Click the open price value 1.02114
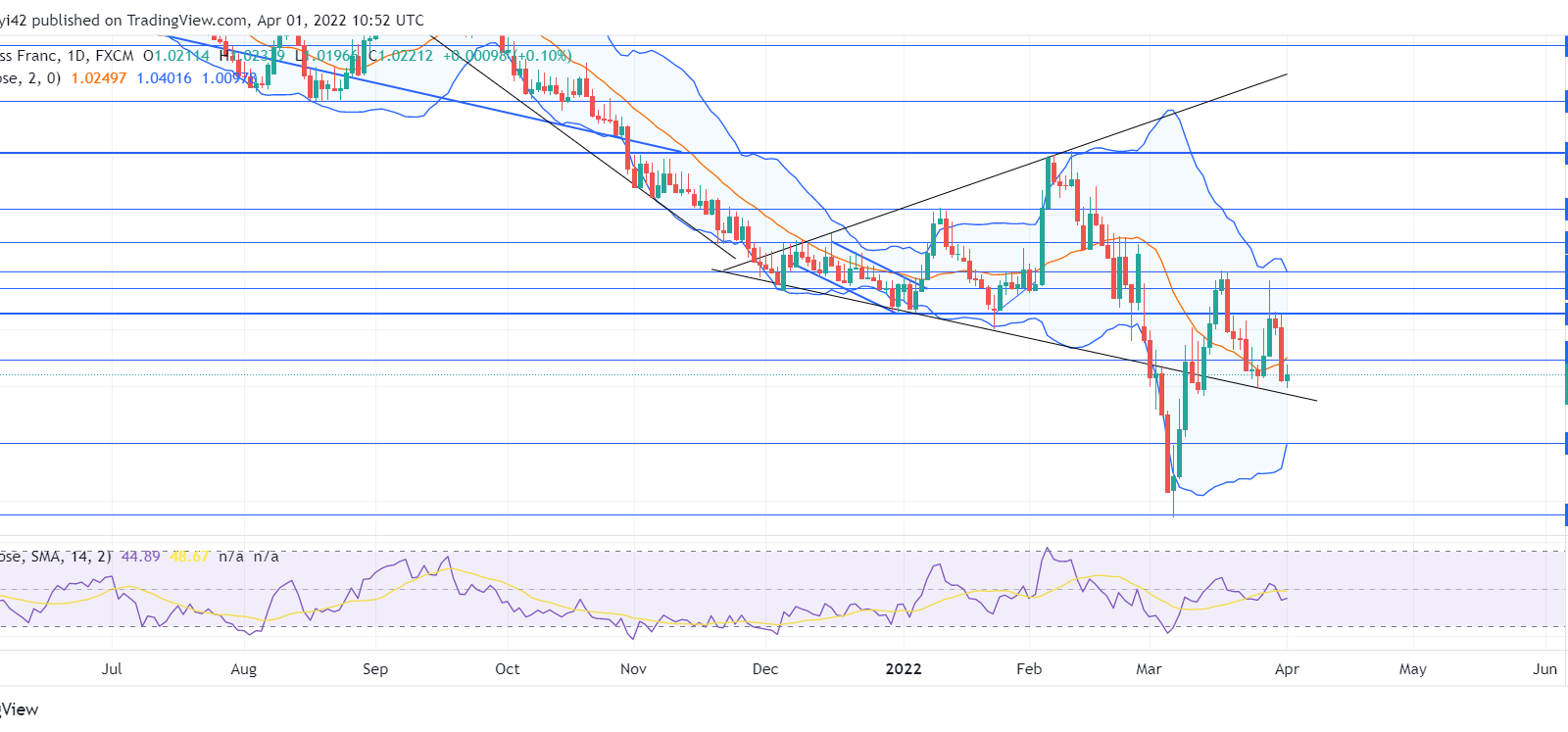Screen dimensions: 1568x732 (181, 56)
